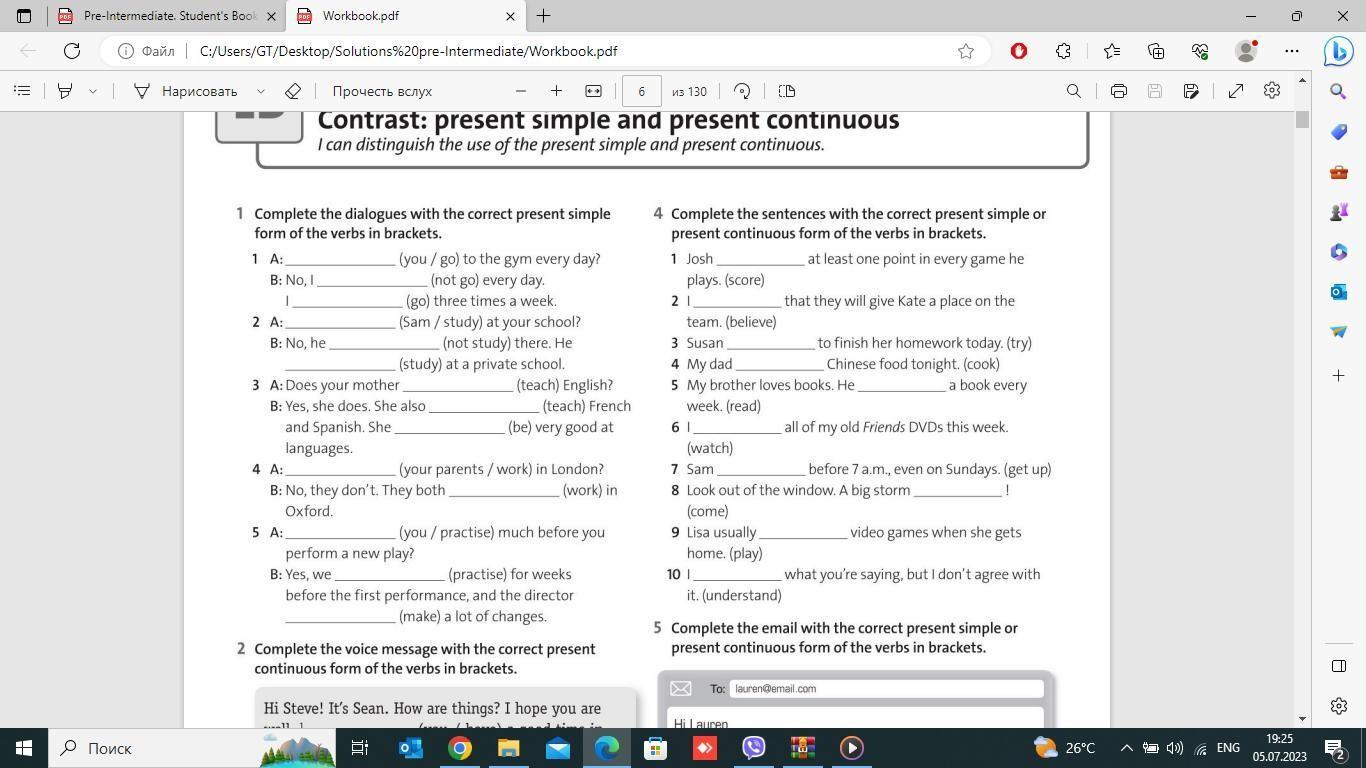Screen dimensions: 1366x768
Task: Add a new app to the sidebar
Action: click(x=1339, y=375)
